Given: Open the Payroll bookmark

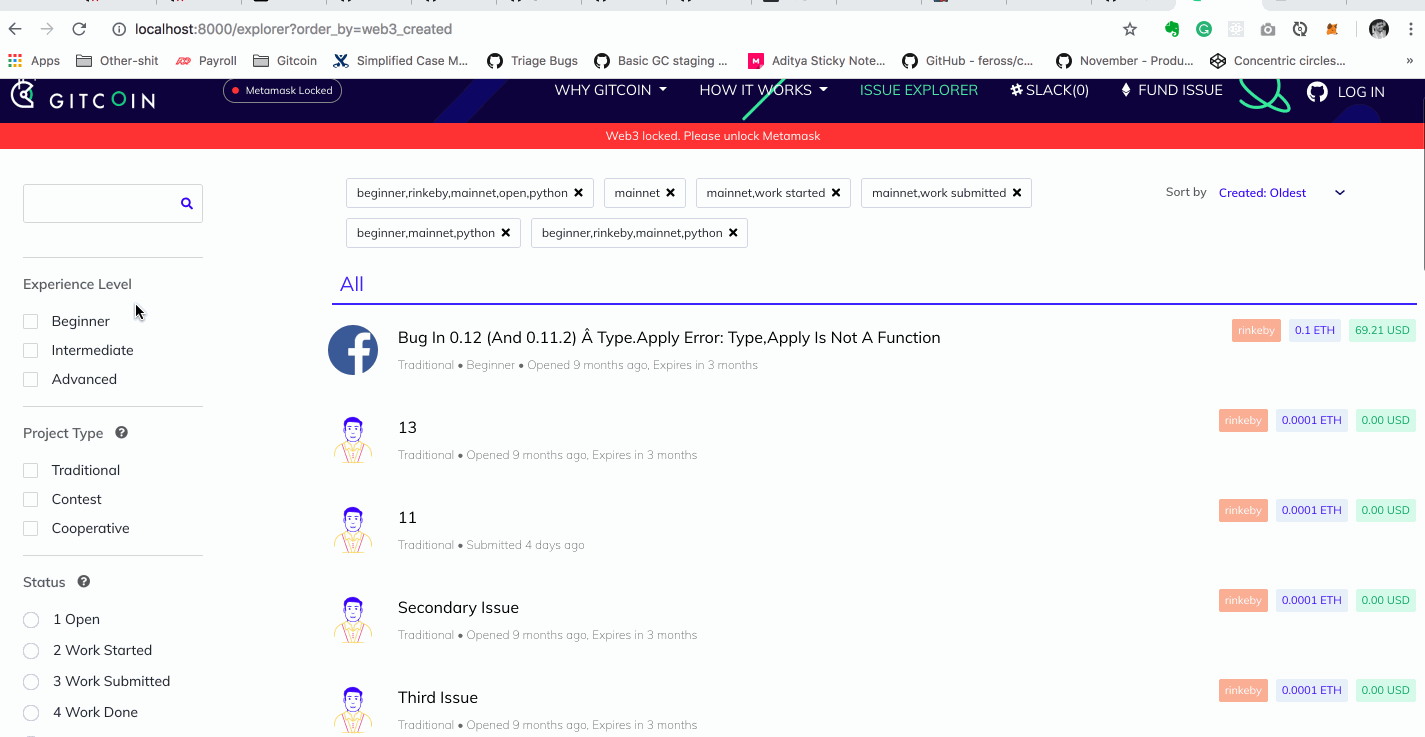Looking at the screenshot, I should pos(207,60).
